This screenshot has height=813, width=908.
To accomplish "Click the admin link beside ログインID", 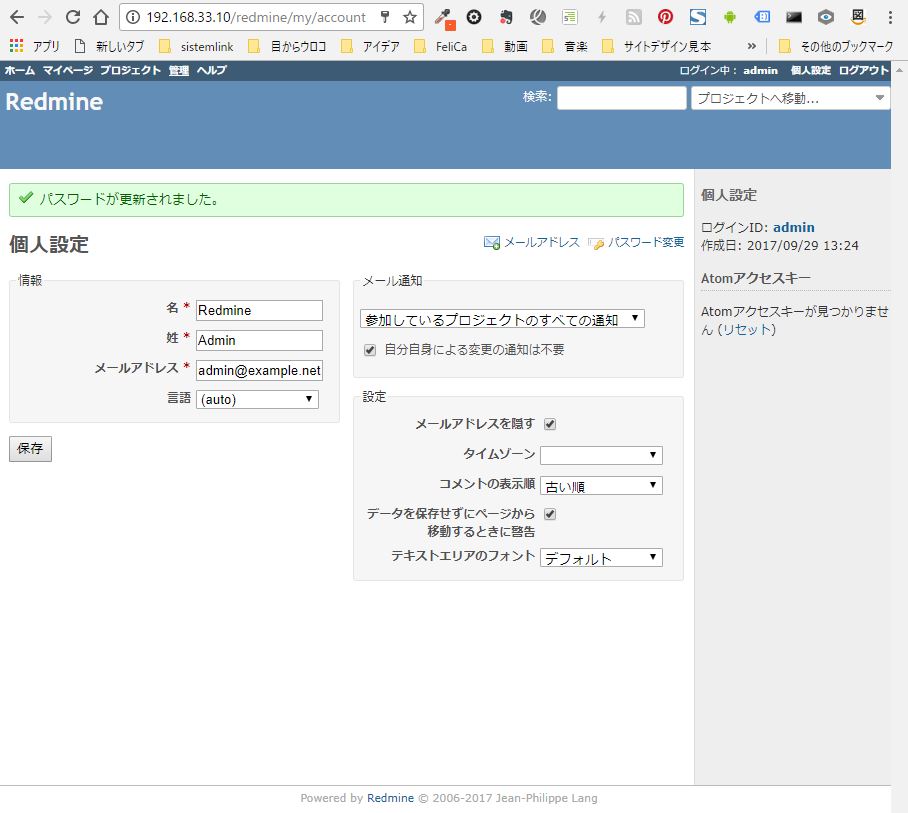I will click(x=793, y=228).
